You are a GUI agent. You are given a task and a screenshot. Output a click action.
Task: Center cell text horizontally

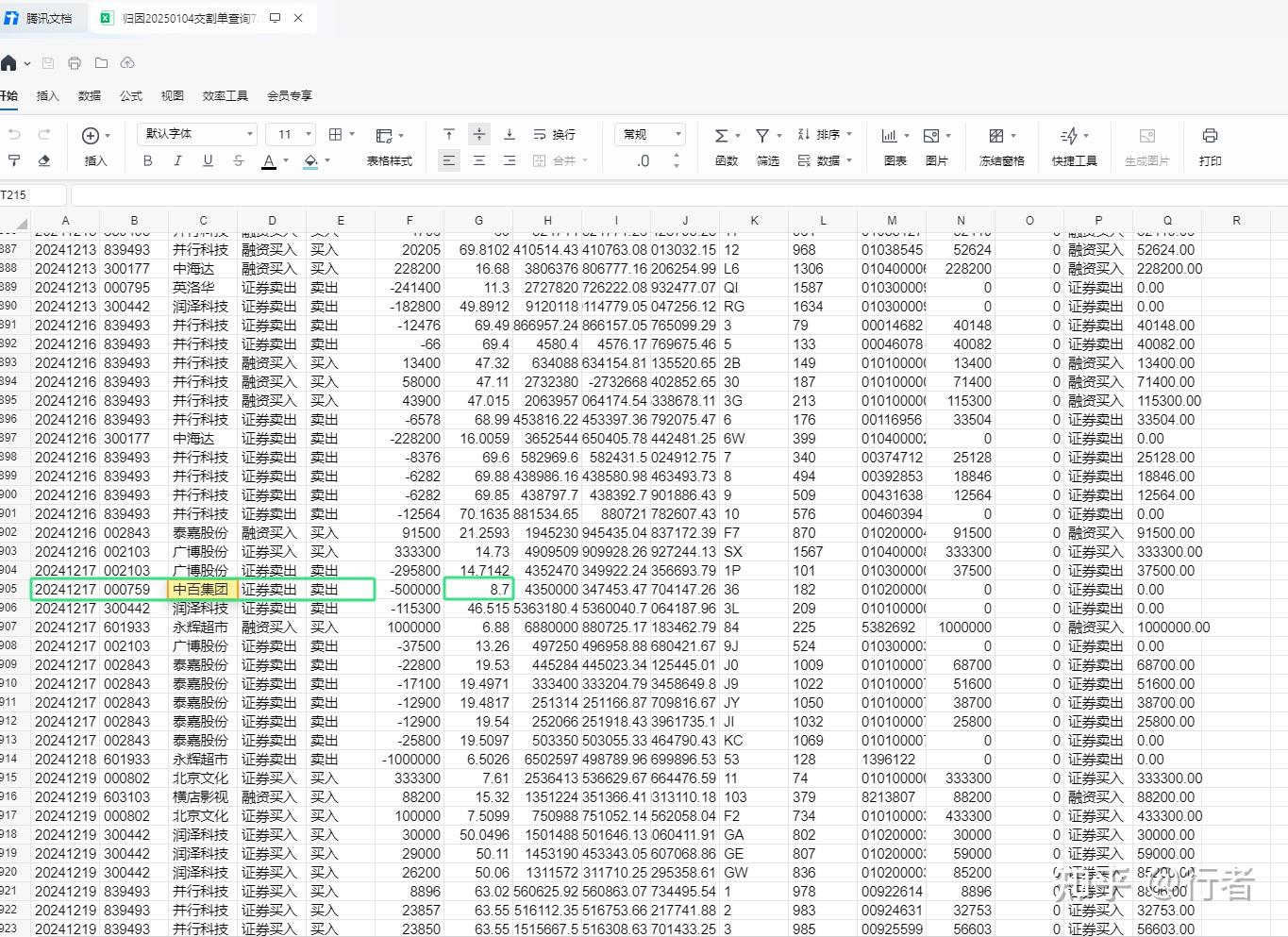pos(479,160)
